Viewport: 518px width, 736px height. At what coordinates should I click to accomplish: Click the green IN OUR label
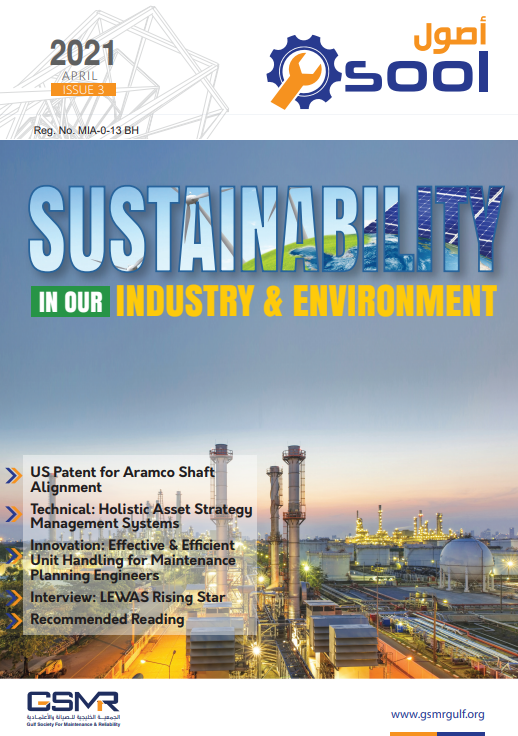(70, 301)
